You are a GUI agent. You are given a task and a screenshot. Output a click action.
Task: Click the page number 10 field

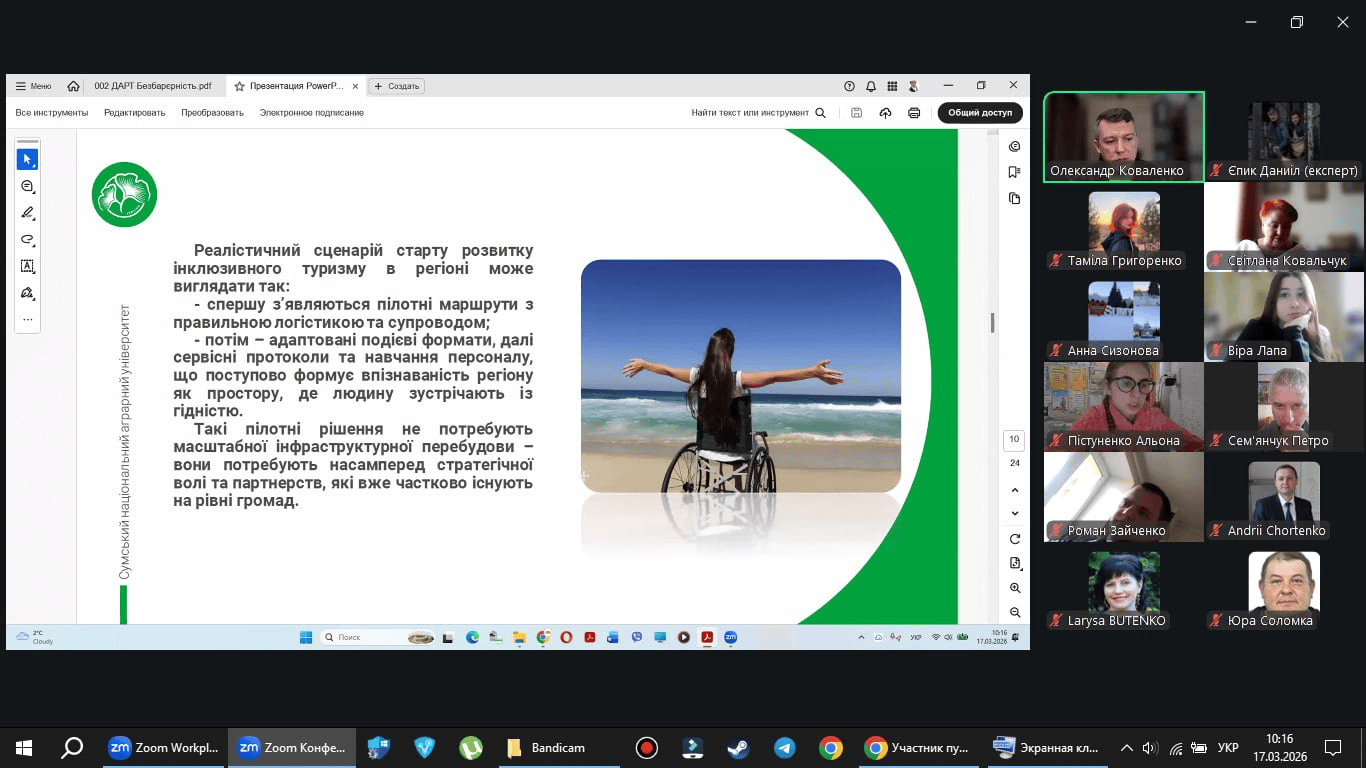pos(1014,440)
